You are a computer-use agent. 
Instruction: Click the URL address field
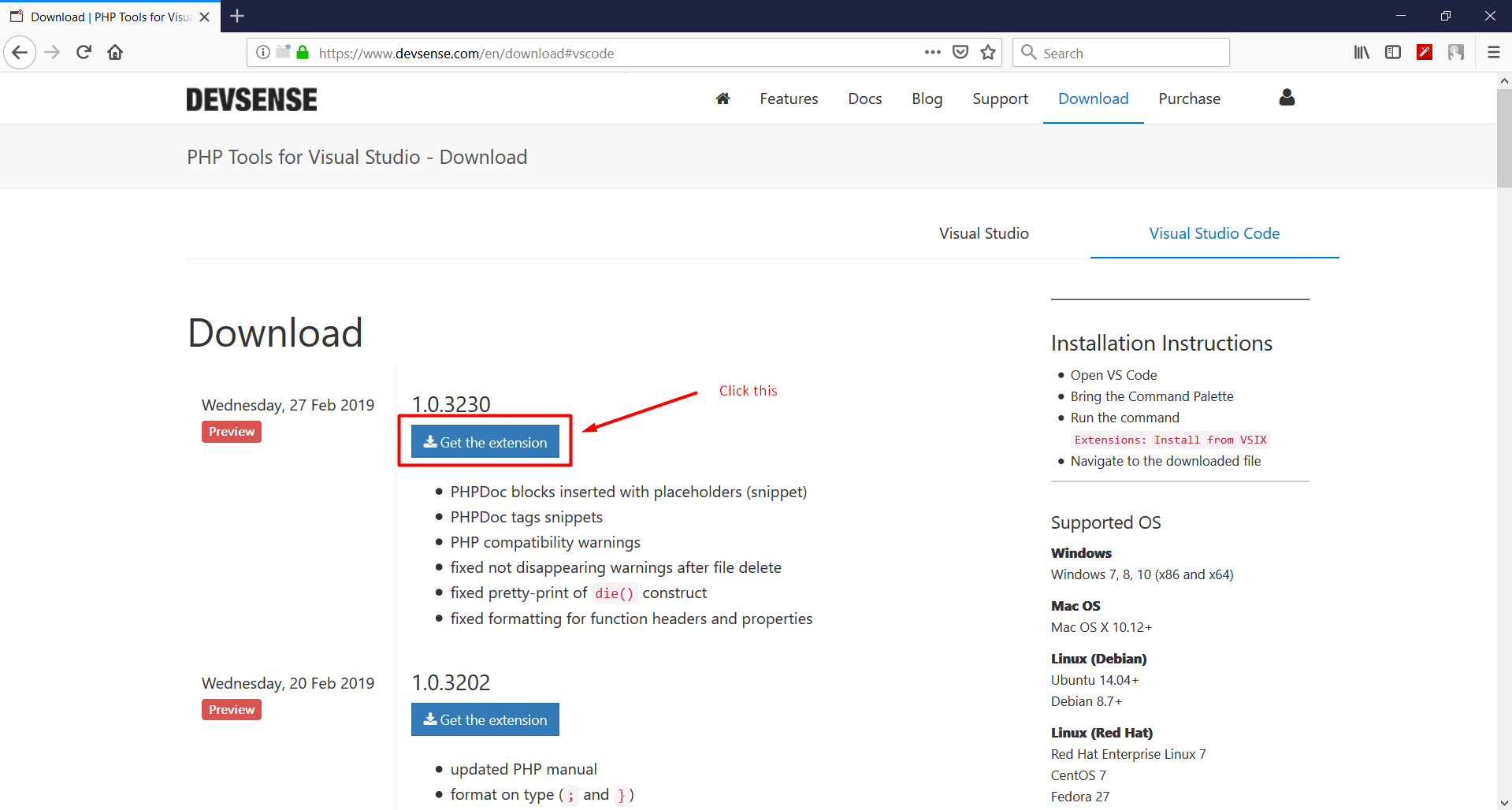(x=615, y=53)
